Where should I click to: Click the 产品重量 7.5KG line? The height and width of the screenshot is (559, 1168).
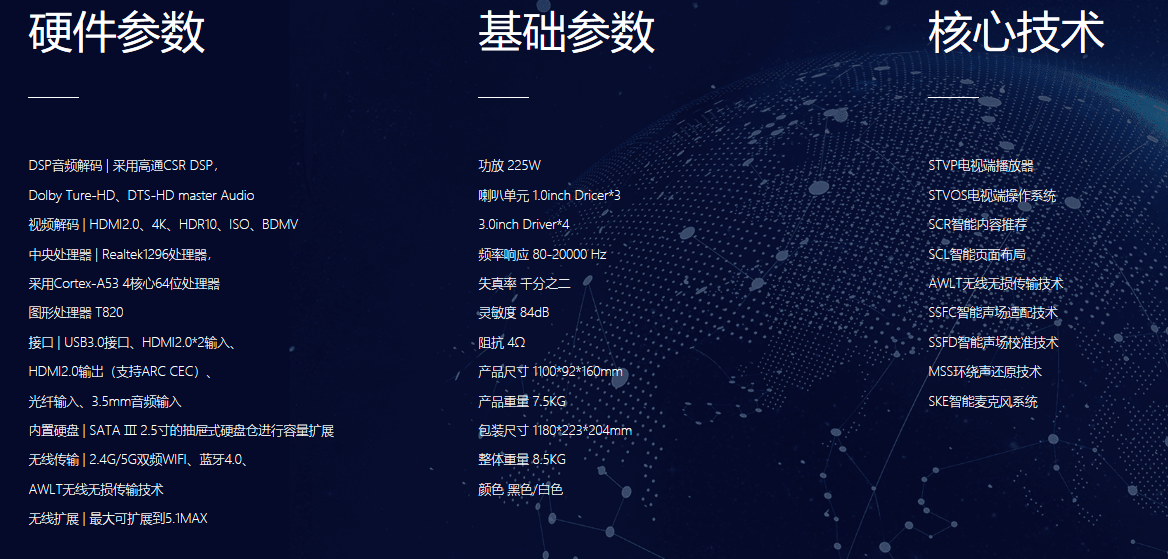pos(522,401)
